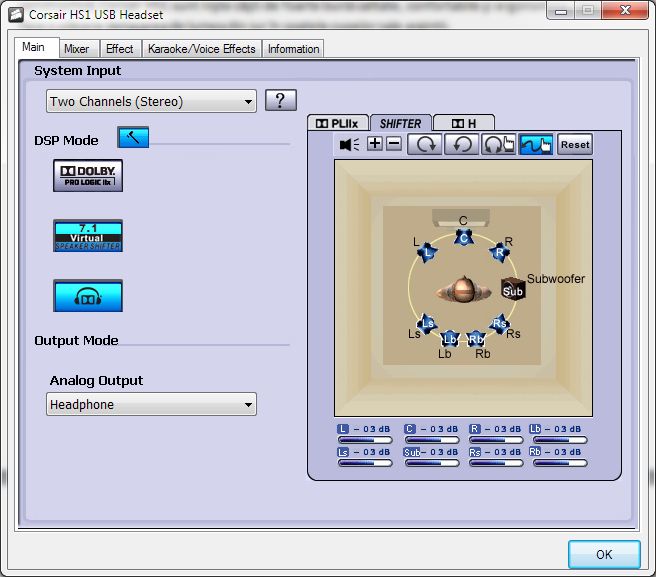This screenshot has width=656, height=577.
Task: Open the Analog Output dropdown
Action: click(x=151, y=404)
